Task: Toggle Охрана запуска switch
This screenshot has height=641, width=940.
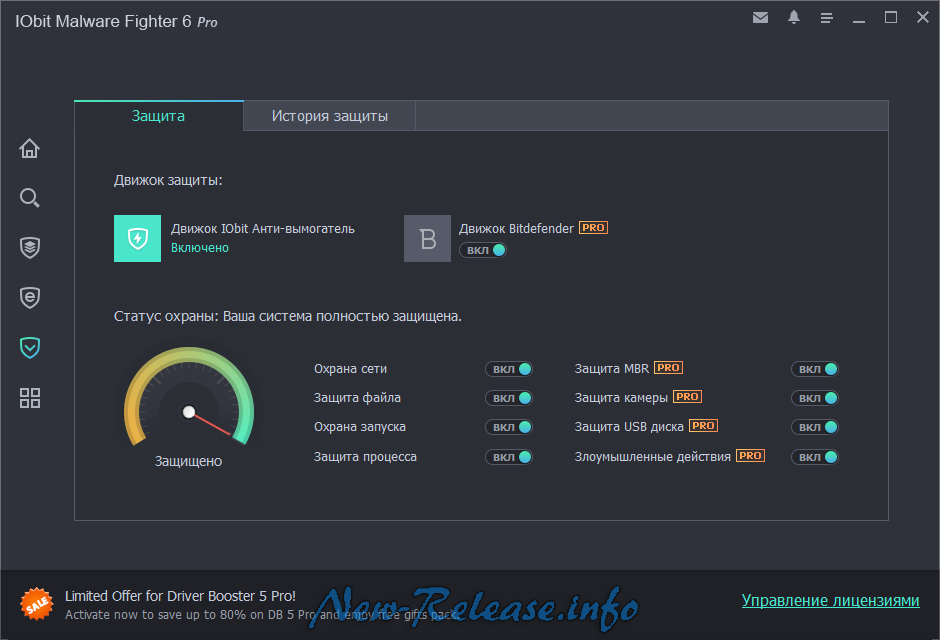Action: coord(509,427)
